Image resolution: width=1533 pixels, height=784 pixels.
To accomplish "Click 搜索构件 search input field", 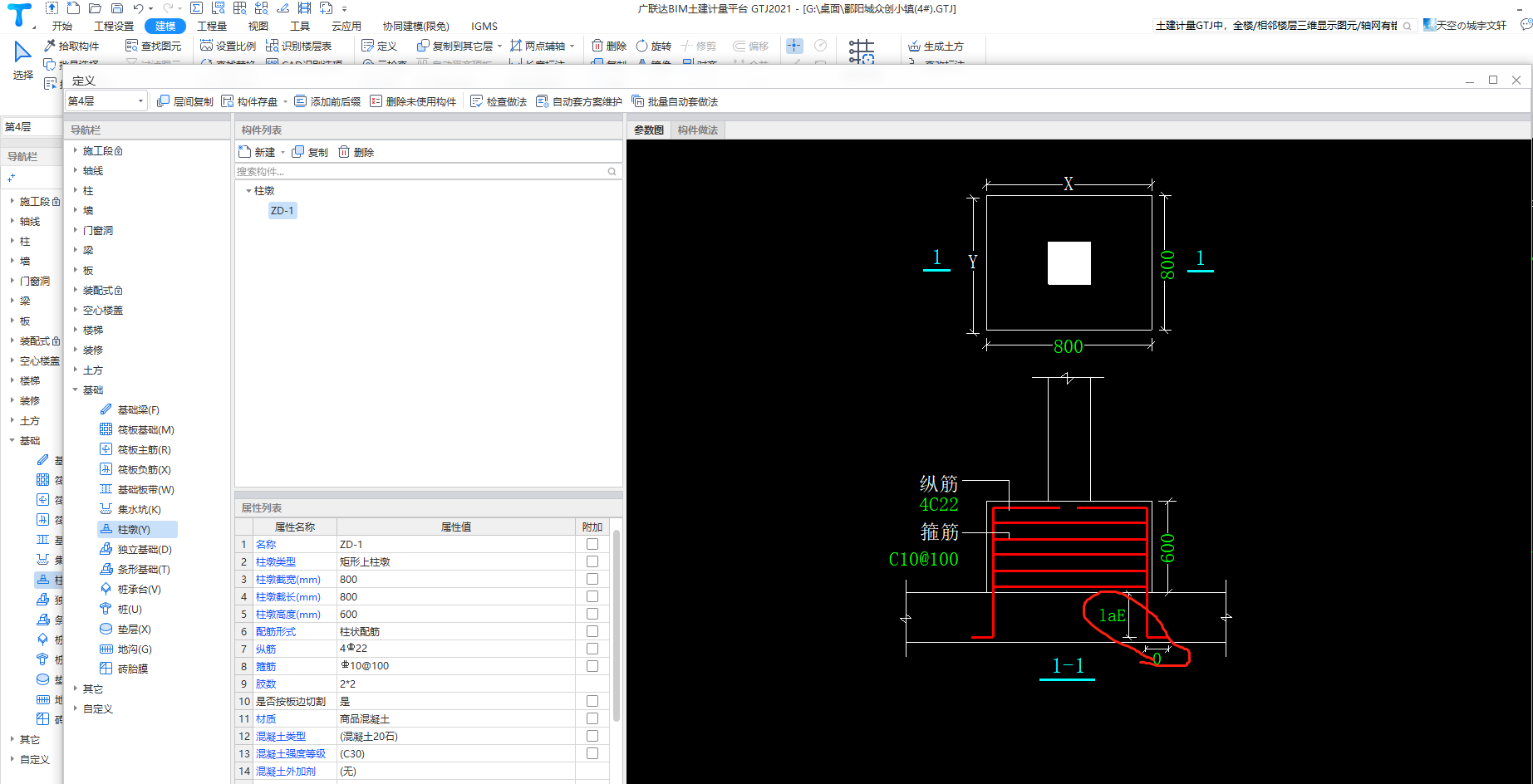I will pos(428,171).
